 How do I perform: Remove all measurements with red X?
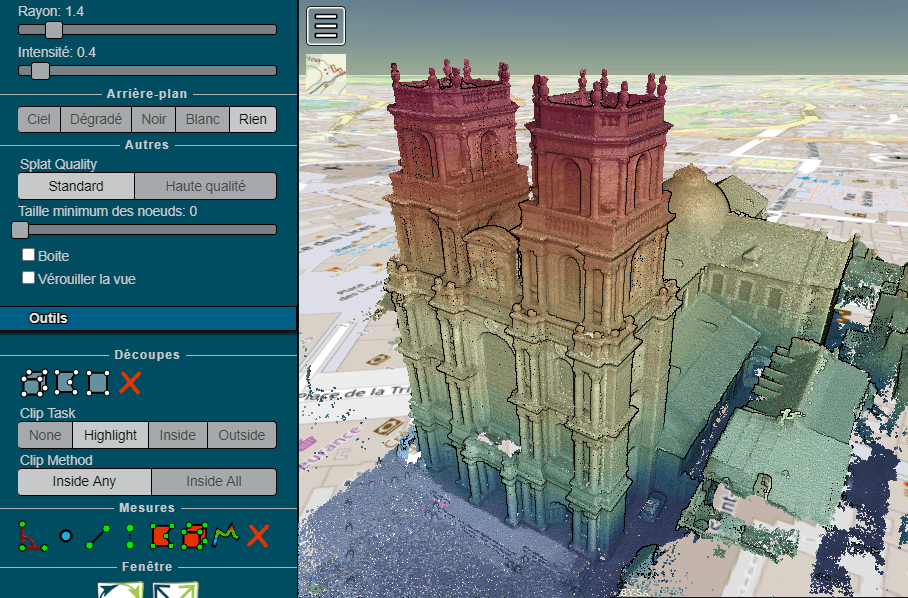pos(258,536)
